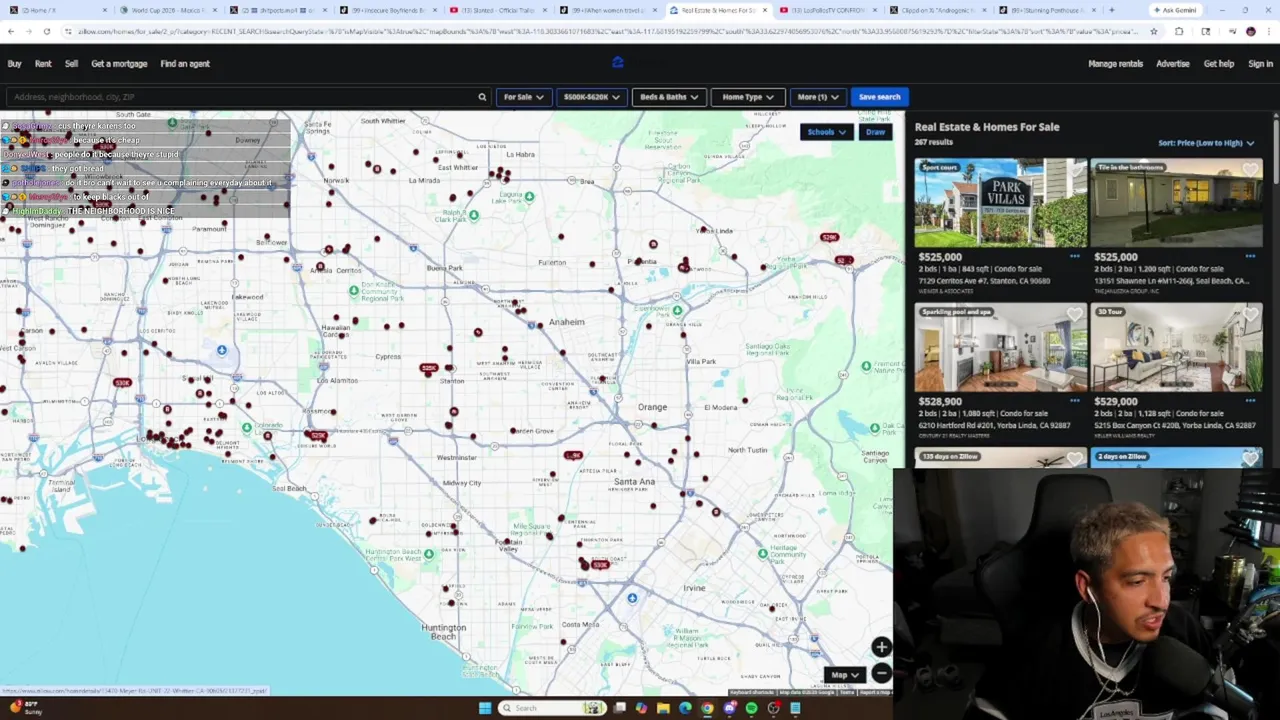The image size is (1280, 720).
Task: Open Microsoft Edge from the taskbar
Action: click(685, 708)
